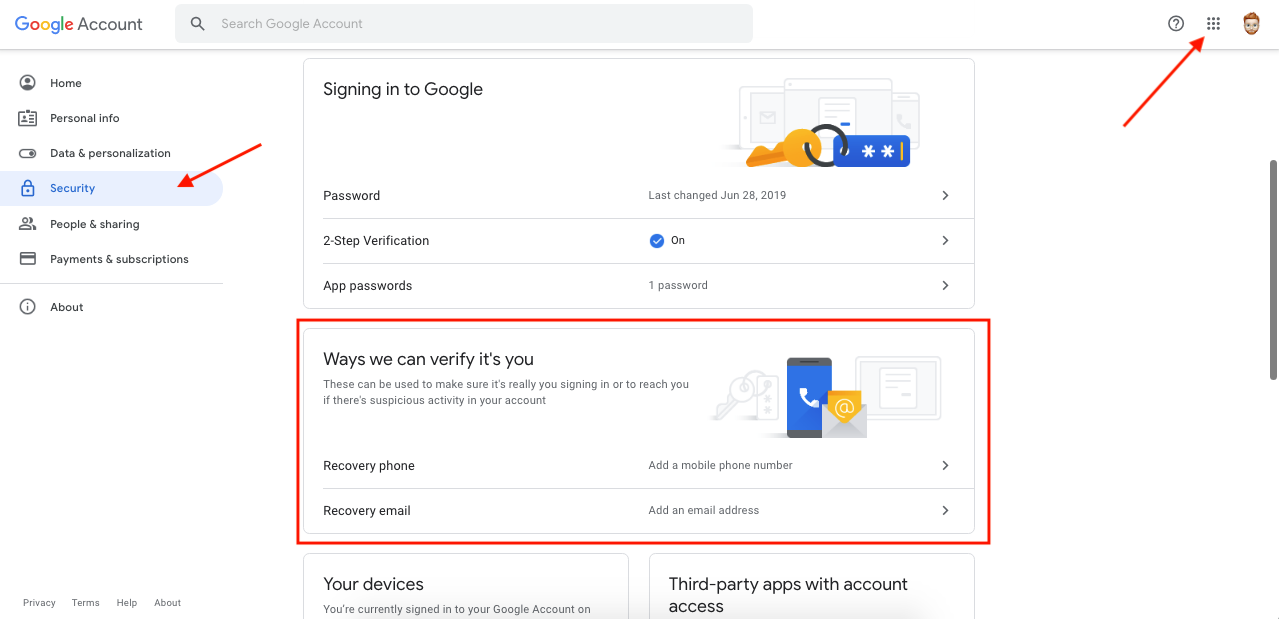Viewport: 1279px width, 619px height.
Task: Click the phone and email illustration
Action: pyautogui.click(x=826, y=395)
